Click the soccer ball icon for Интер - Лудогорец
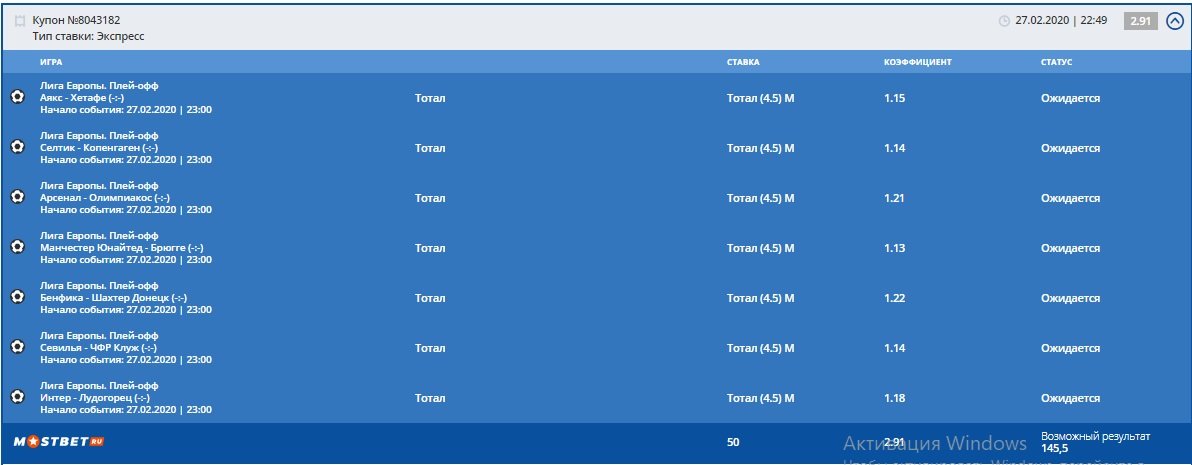Viewport: 1192px width, 465px height. tap(17, 397)
